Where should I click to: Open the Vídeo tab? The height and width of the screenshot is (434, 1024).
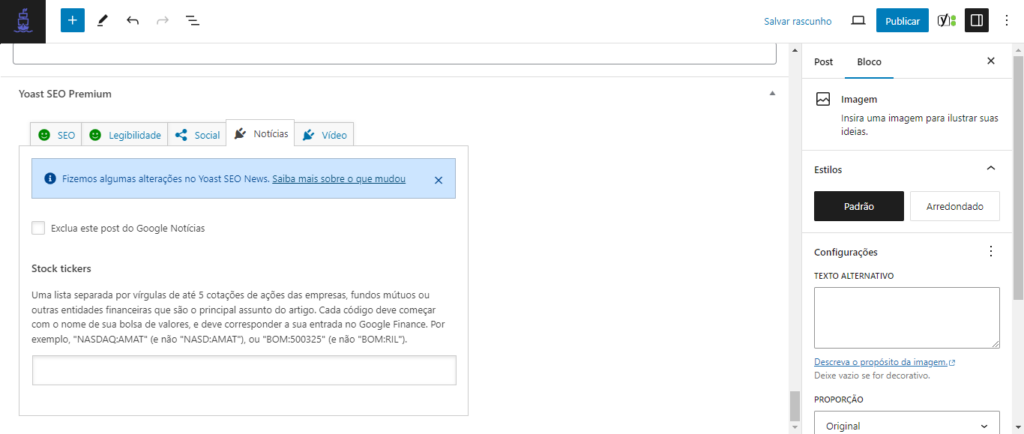tap(325, 135)
